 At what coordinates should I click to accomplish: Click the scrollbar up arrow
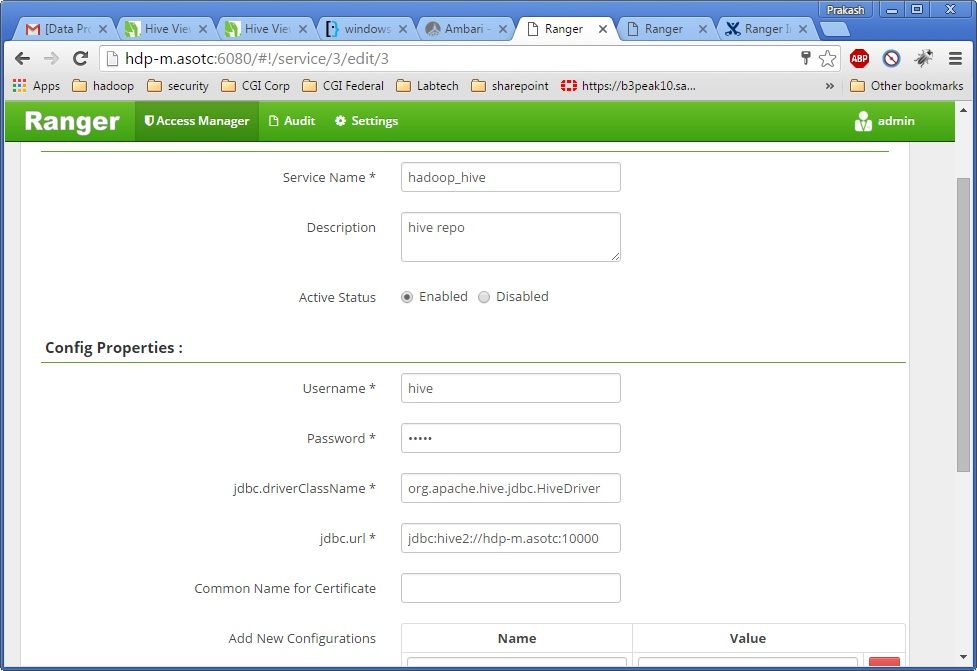pos(963,110)
